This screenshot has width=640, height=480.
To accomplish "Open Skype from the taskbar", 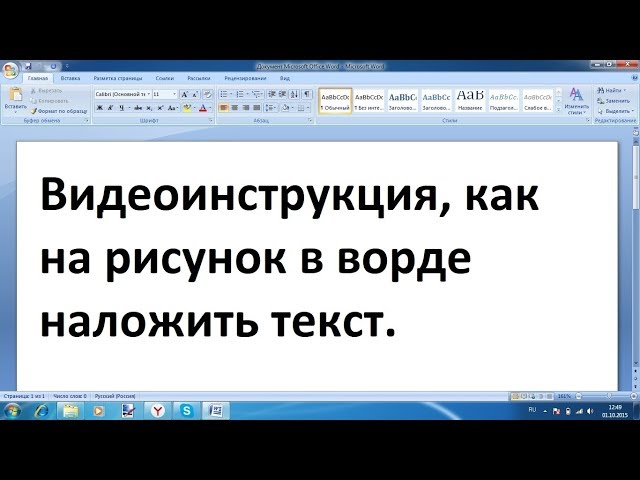I will (187, 410).
